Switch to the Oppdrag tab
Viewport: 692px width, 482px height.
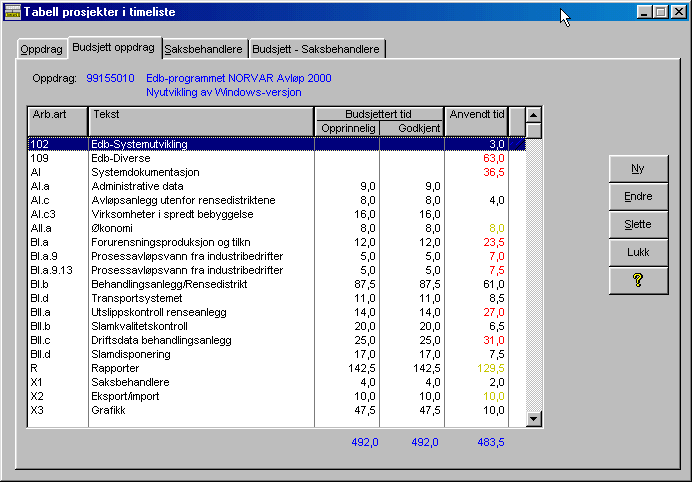point(41,49)
